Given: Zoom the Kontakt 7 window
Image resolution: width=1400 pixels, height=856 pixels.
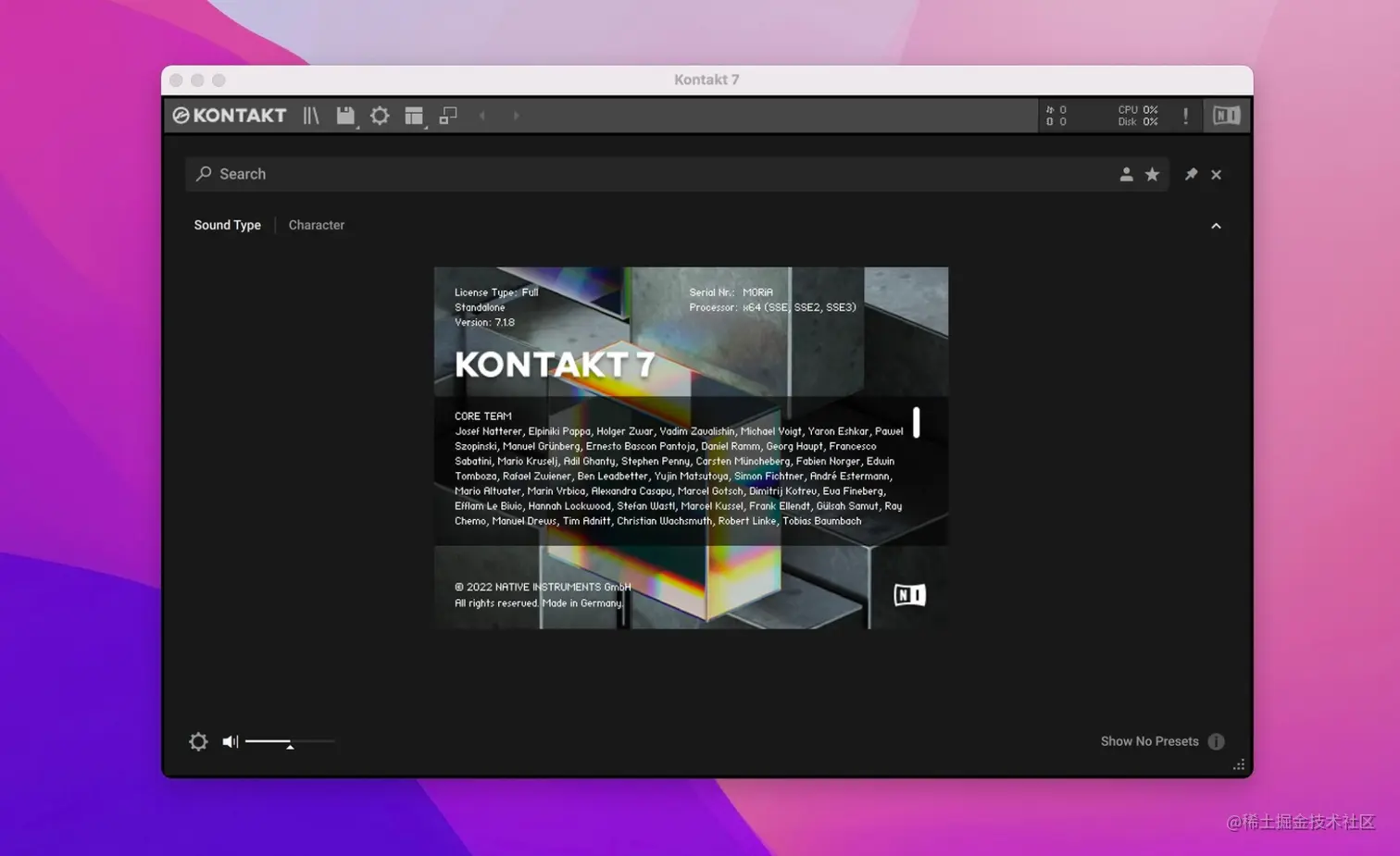Looking at the screenshot, I should point(219,81).
